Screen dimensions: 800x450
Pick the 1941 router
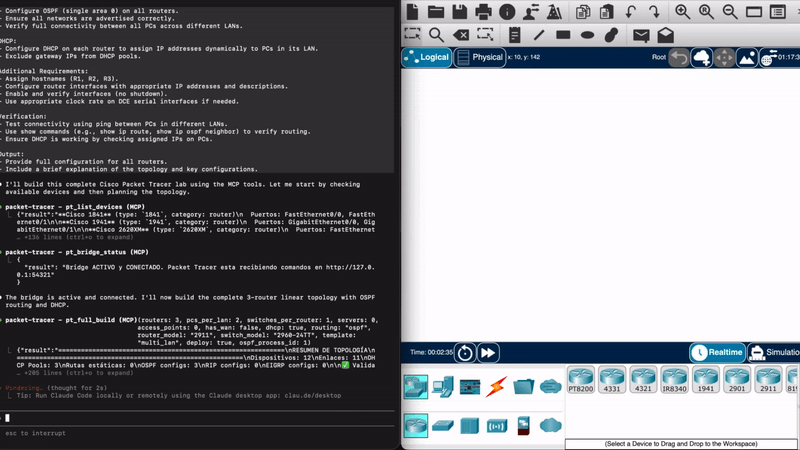[x=706, y=380]
